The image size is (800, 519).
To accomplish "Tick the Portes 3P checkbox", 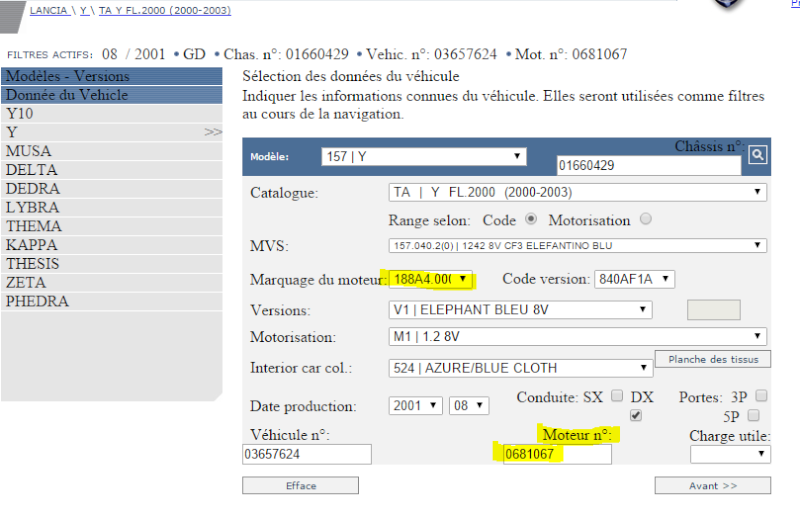I will tap(761, 396).
